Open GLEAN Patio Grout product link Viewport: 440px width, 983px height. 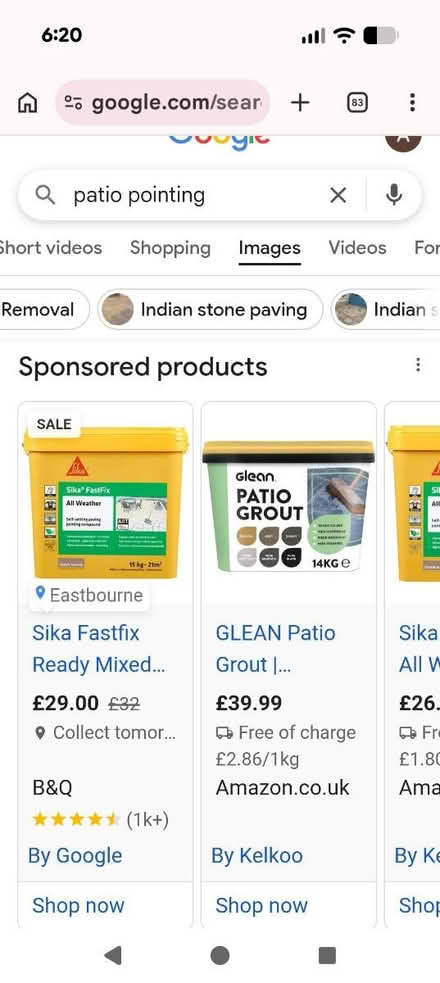point(275,649)
